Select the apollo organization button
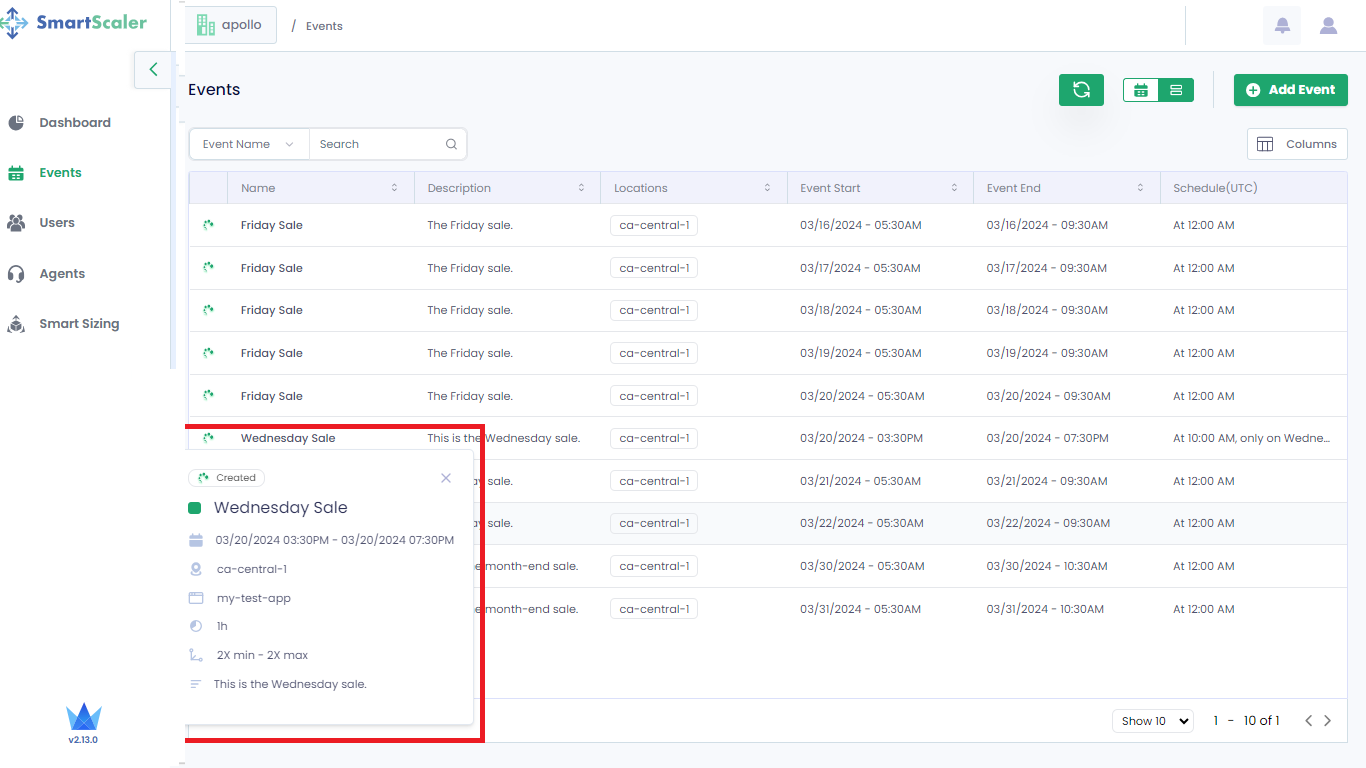The image size is (1366, 768). pyautogui.click(x=231, y=25)
